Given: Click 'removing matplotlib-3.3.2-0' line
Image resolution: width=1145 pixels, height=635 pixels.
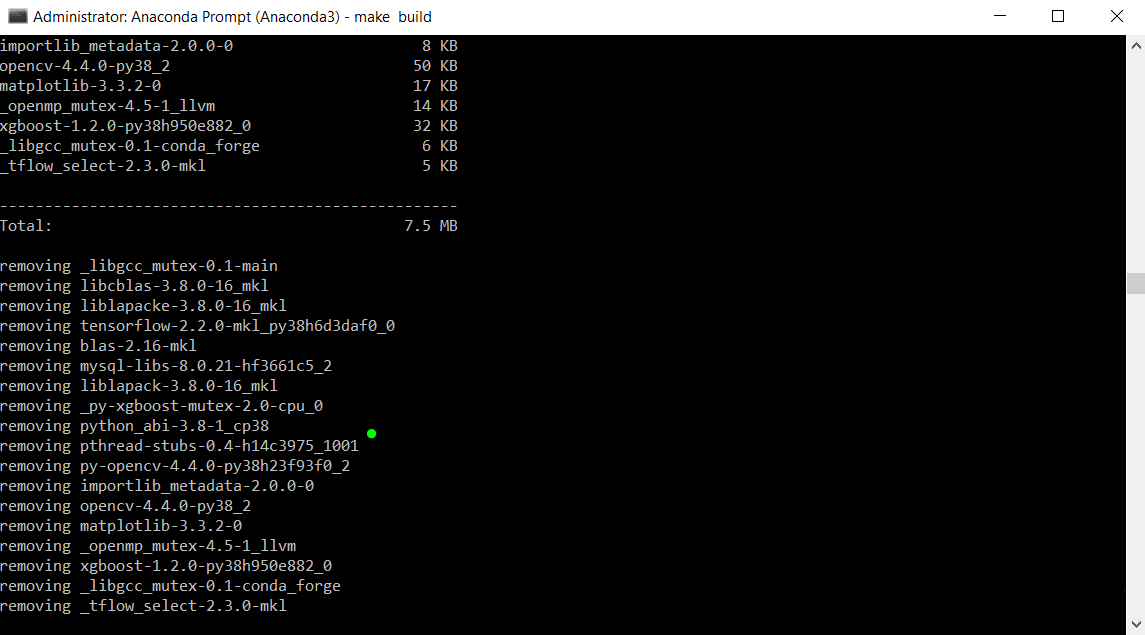Looking at the screenshot, I should (121, 526).
